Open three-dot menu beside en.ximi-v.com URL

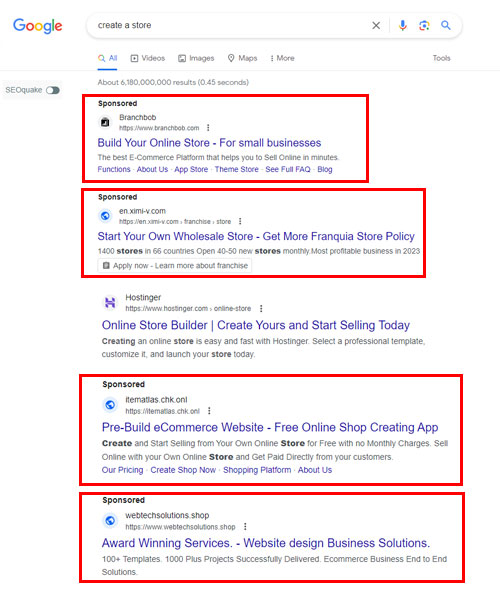[240, 221]
